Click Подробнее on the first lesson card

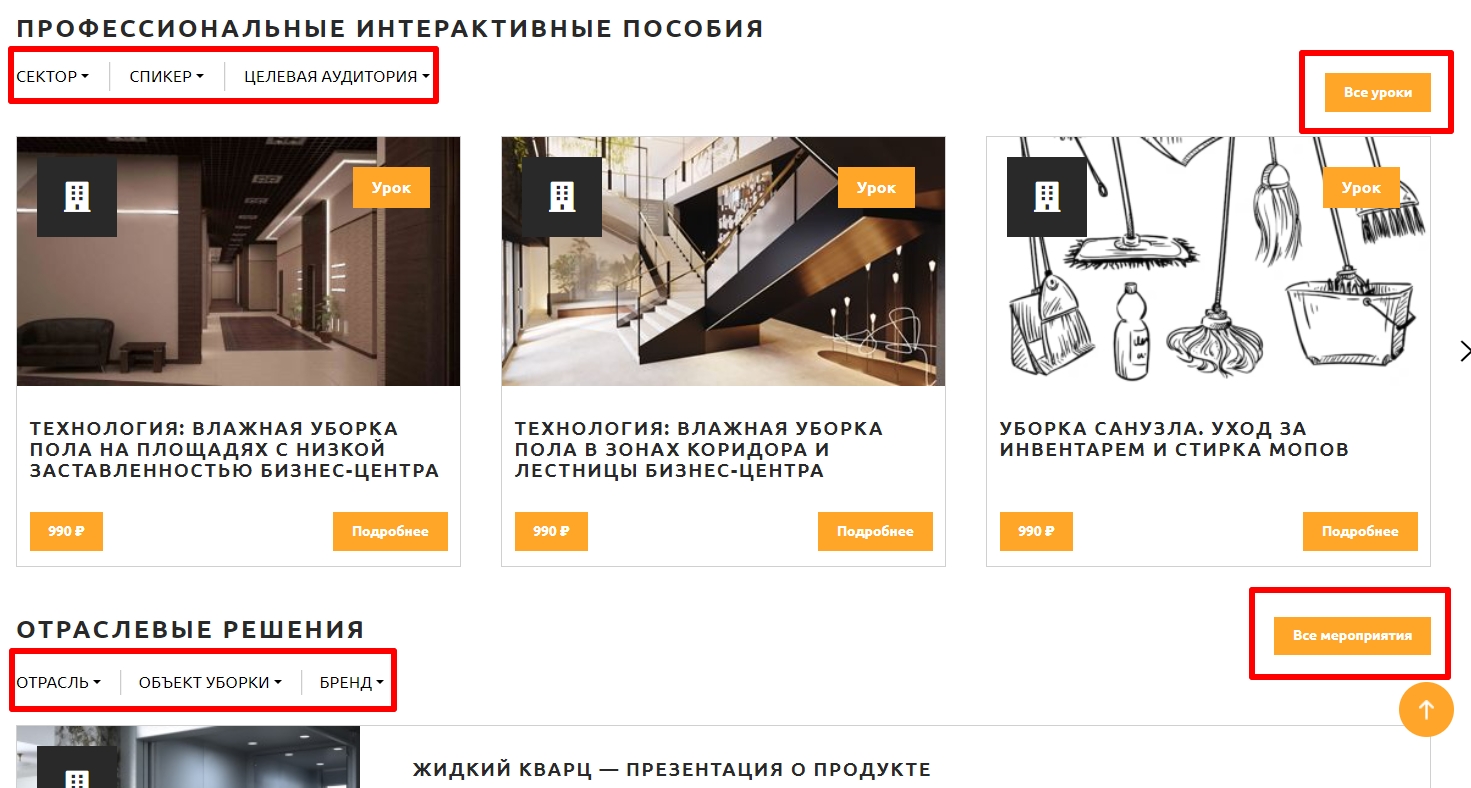[x=390, y=531]
